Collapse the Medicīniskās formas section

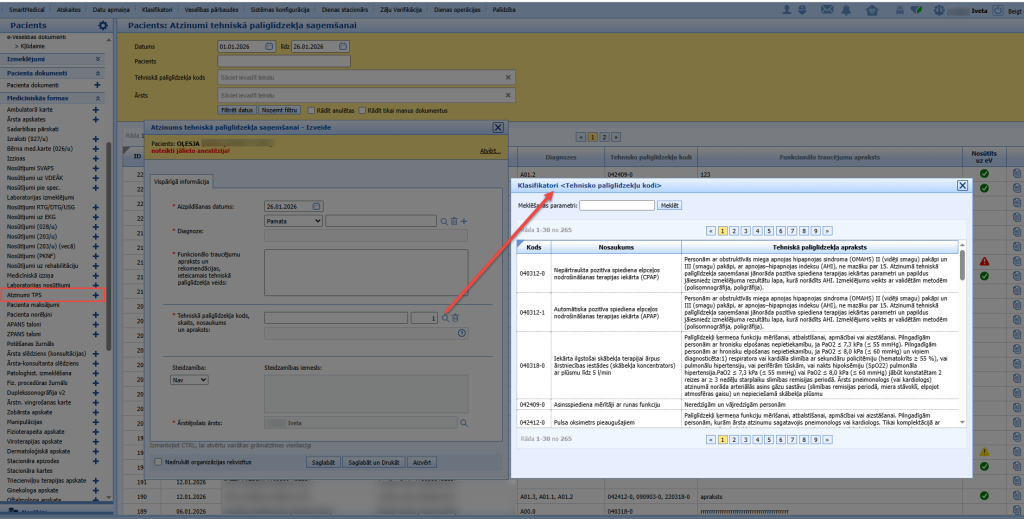point(98,98)
